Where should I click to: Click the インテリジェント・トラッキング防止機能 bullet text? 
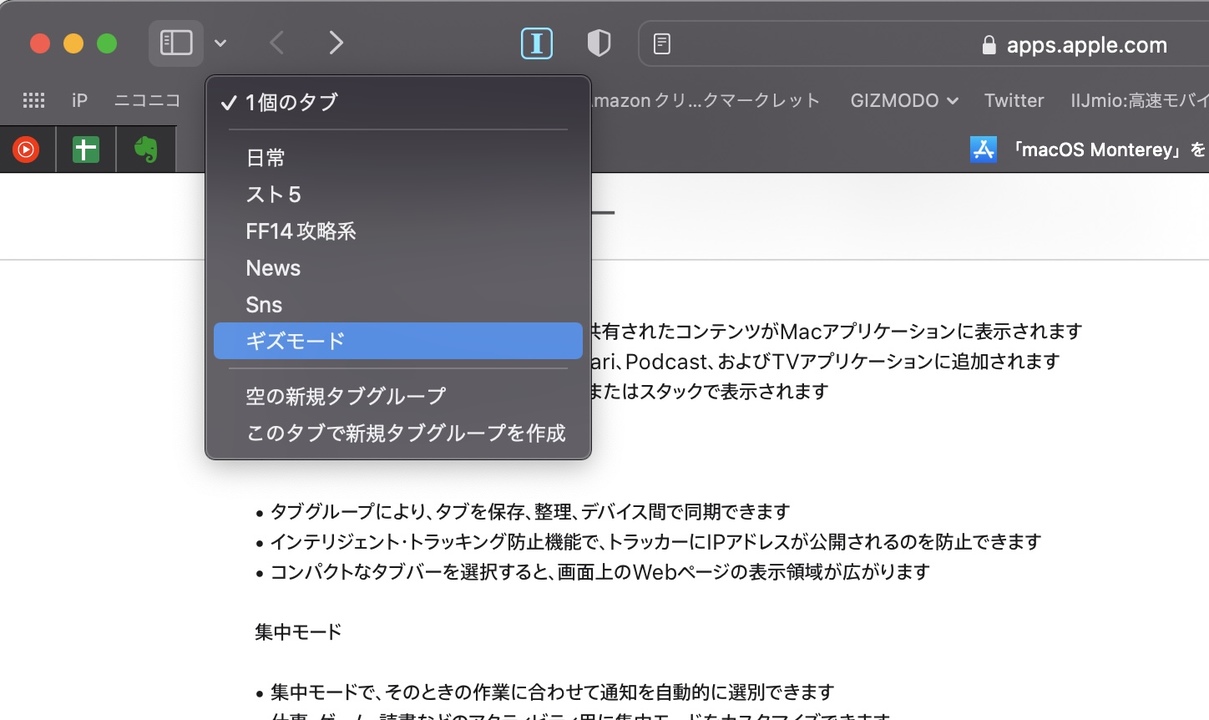(656, 542)
